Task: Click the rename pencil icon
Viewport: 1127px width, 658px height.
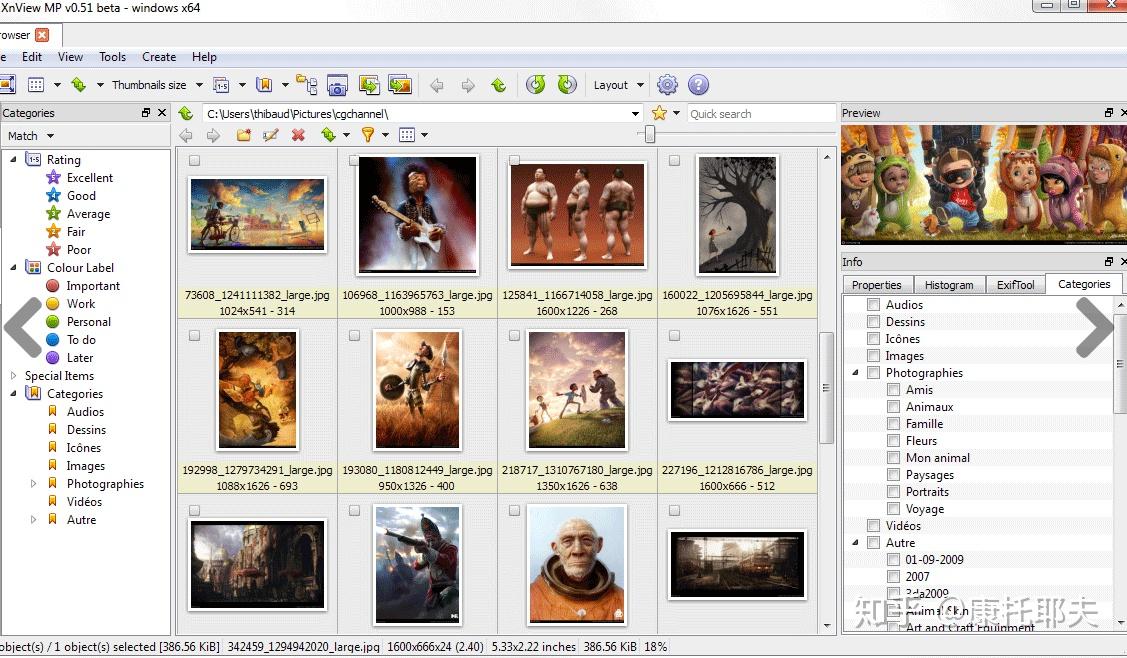Action: point(270,135)
